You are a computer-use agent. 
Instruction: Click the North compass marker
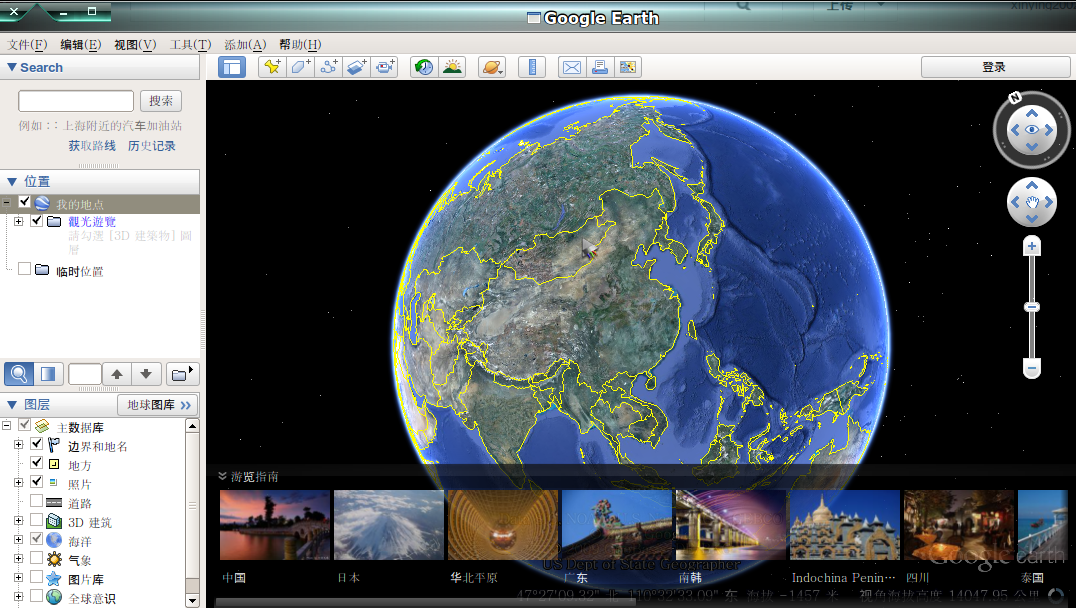point(1015,97)
